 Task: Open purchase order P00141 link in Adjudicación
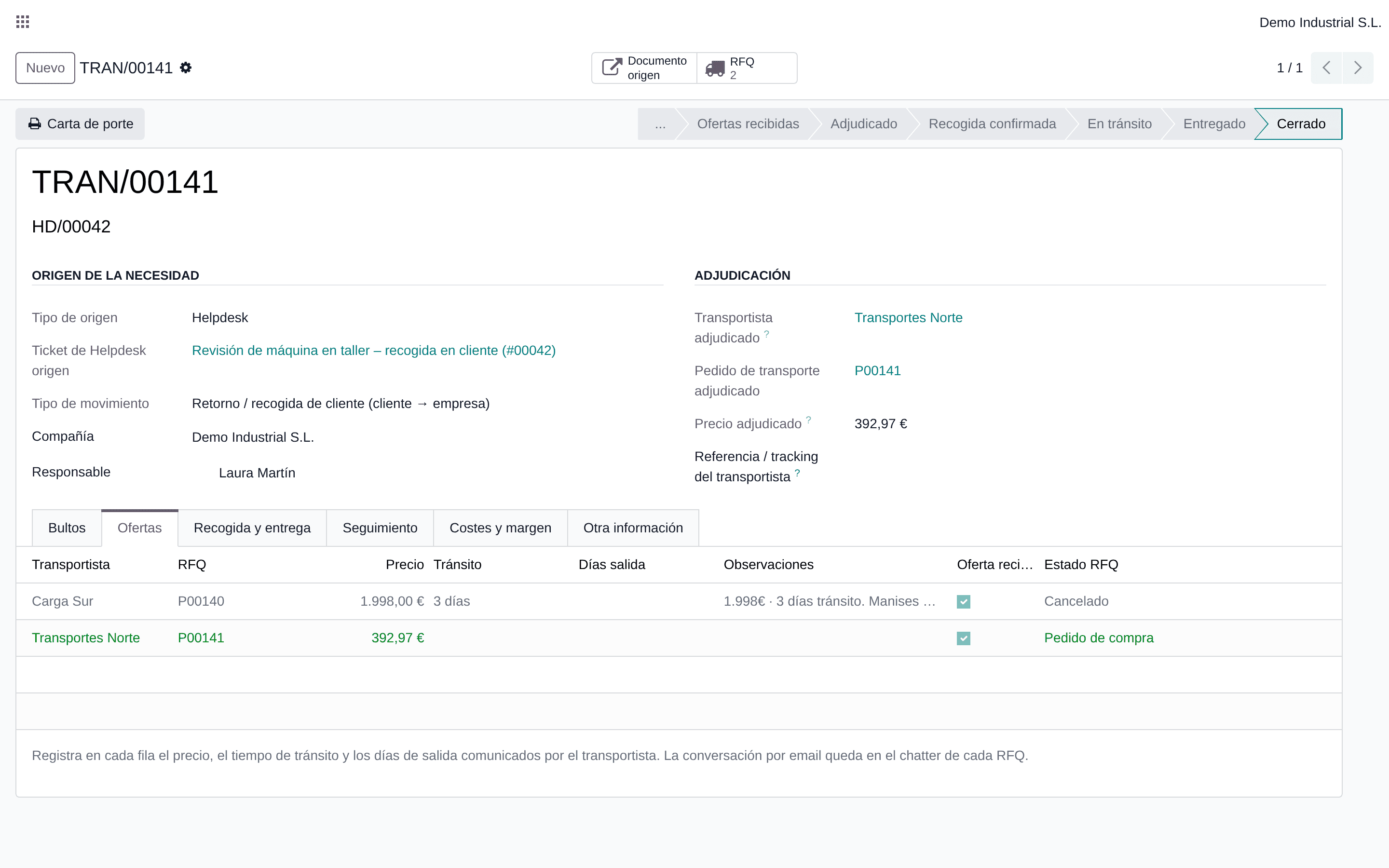point(878,371)
